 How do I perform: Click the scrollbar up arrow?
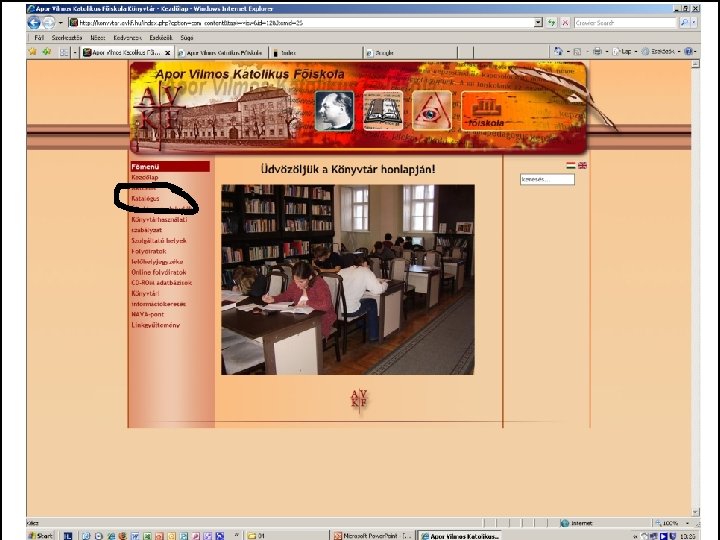coord(695,64)
